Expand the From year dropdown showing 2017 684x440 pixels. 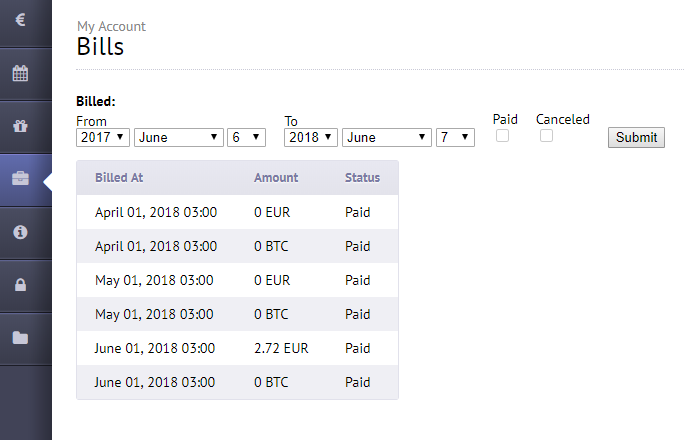[x=103, y=137]
